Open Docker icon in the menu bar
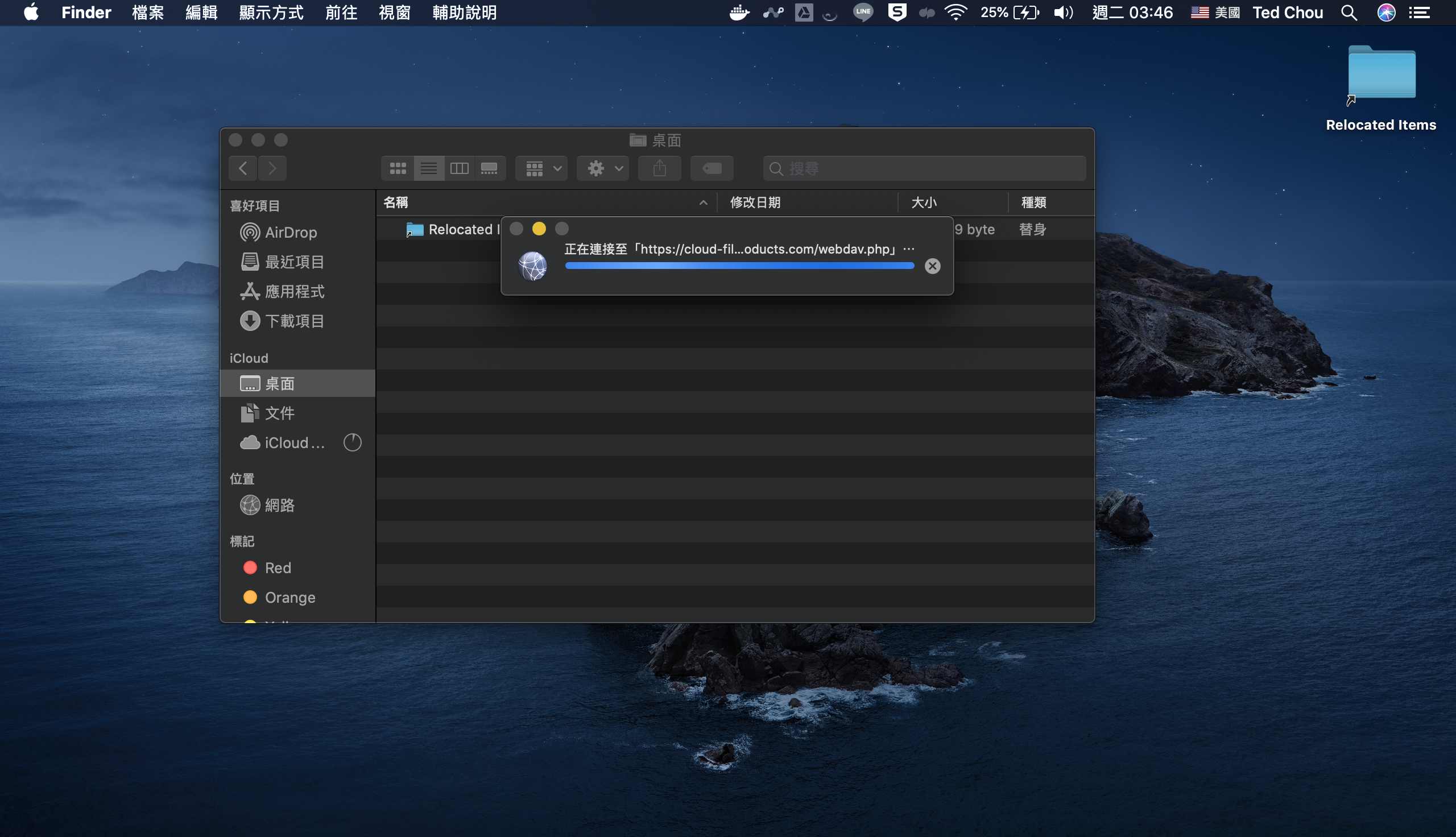The width and height of the screenshot is (1456, 837). [739, 13]
